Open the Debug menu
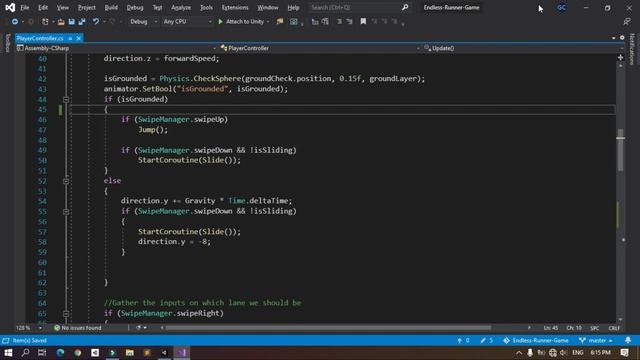The height and width of the screenshot is (360, 640). [135, 7]
